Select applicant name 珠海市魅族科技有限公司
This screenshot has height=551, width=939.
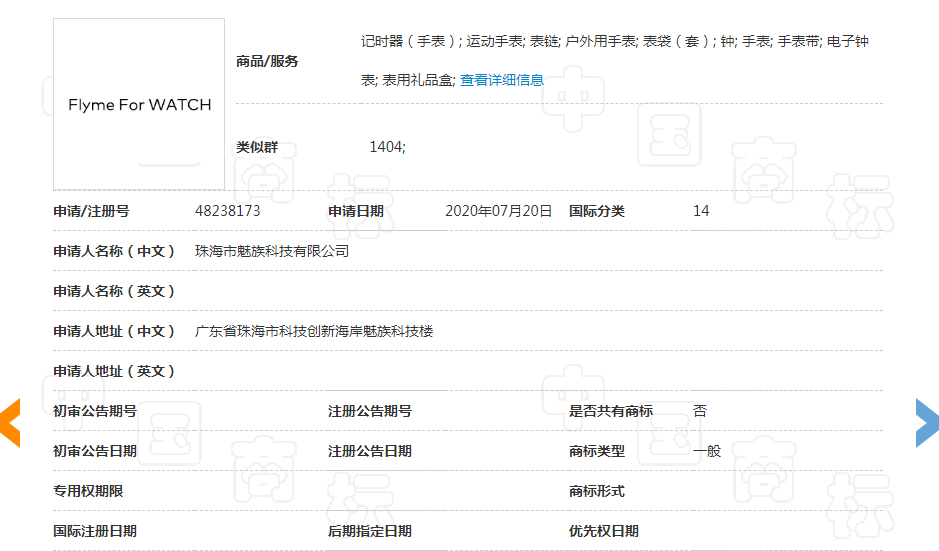(x=272, y=251)
